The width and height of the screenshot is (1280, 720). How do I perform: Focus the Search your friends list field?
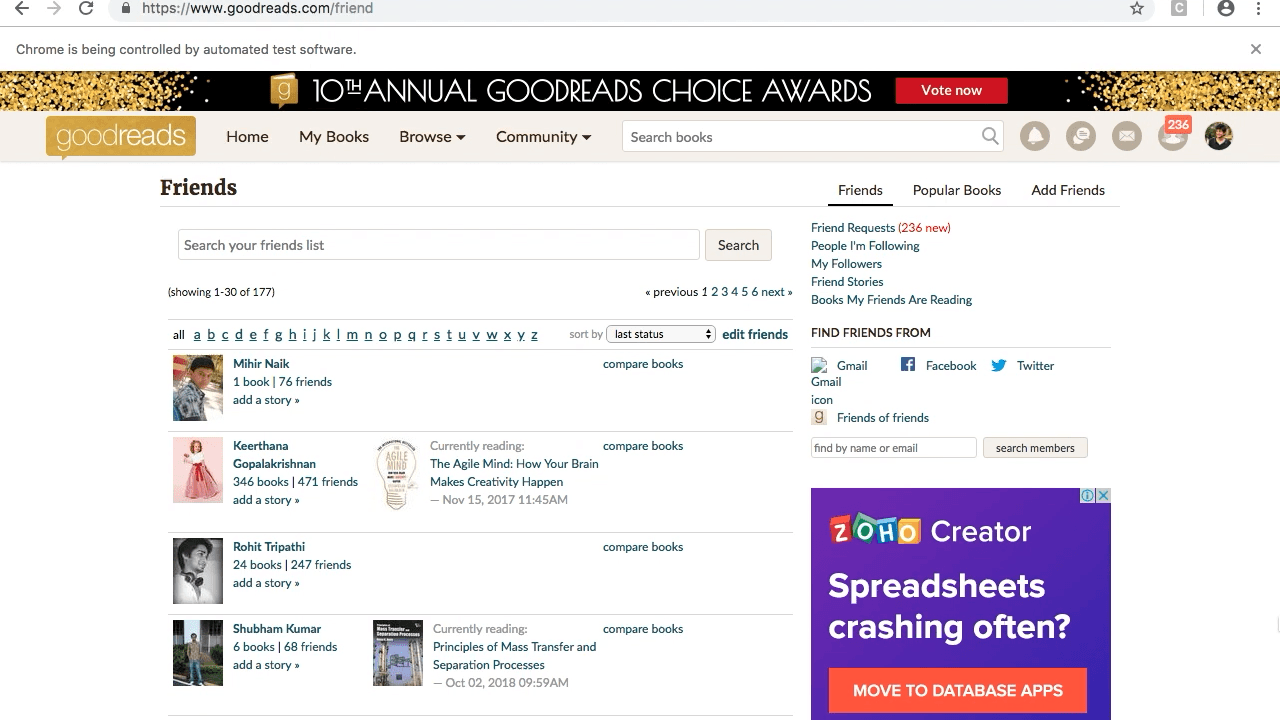tap(438, 245)
